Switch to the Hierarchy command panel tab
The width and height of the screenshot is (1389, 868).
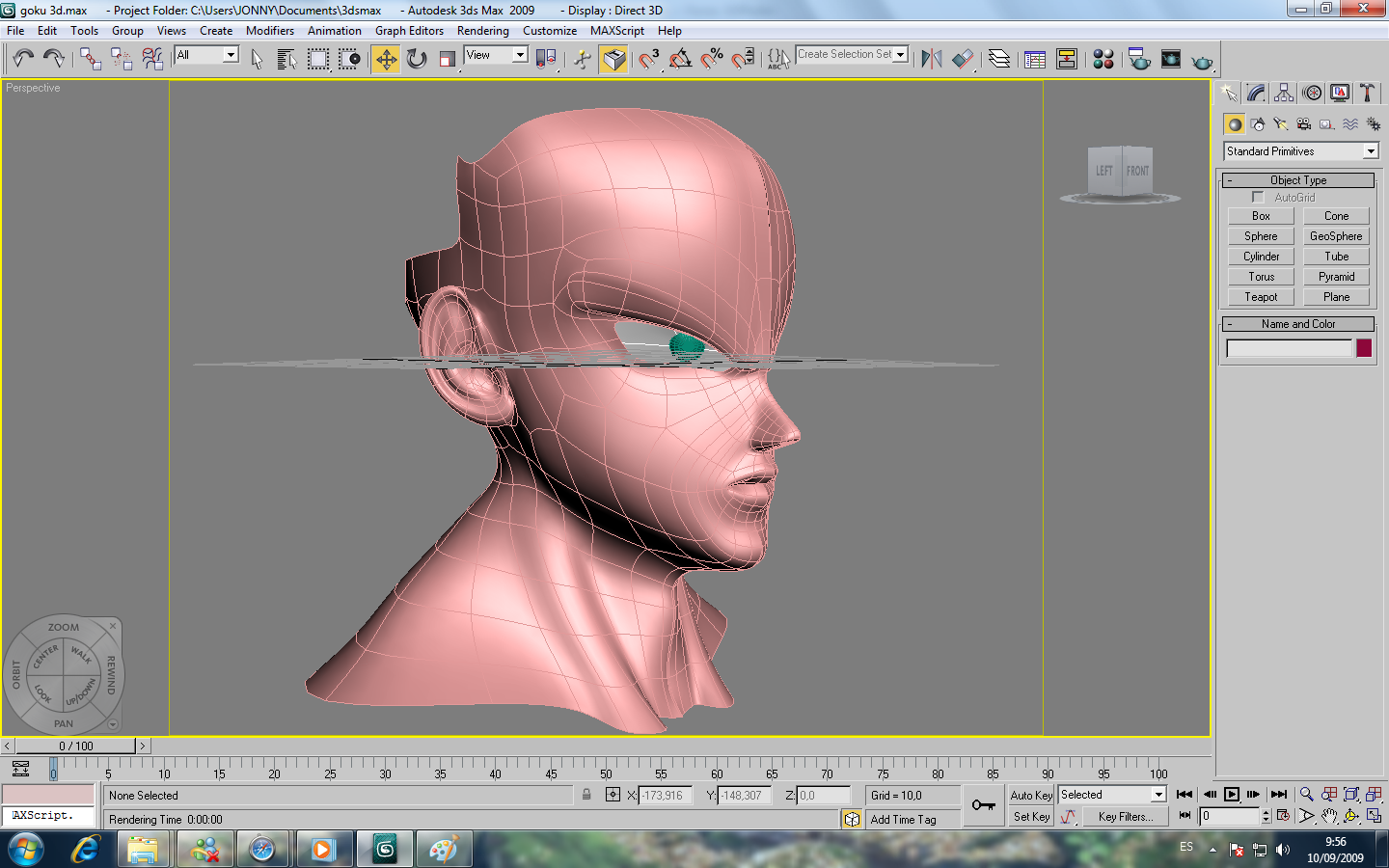click(x=1284, y=93)
